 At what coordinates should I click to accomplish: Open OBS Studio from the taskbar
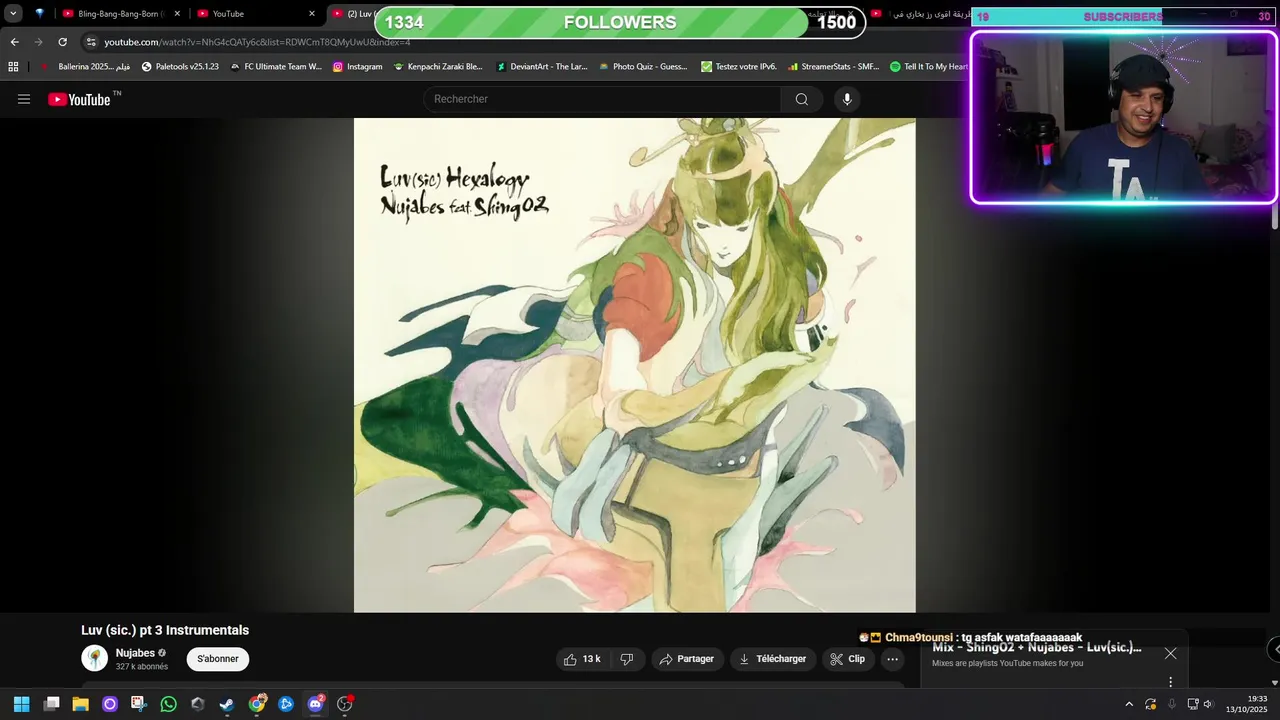pos(345,704)
